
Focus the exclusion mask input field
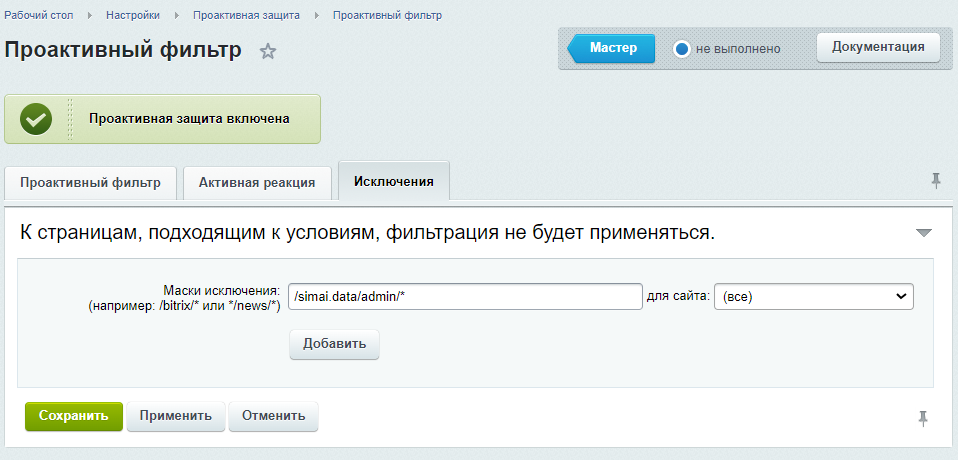(464, 297)
